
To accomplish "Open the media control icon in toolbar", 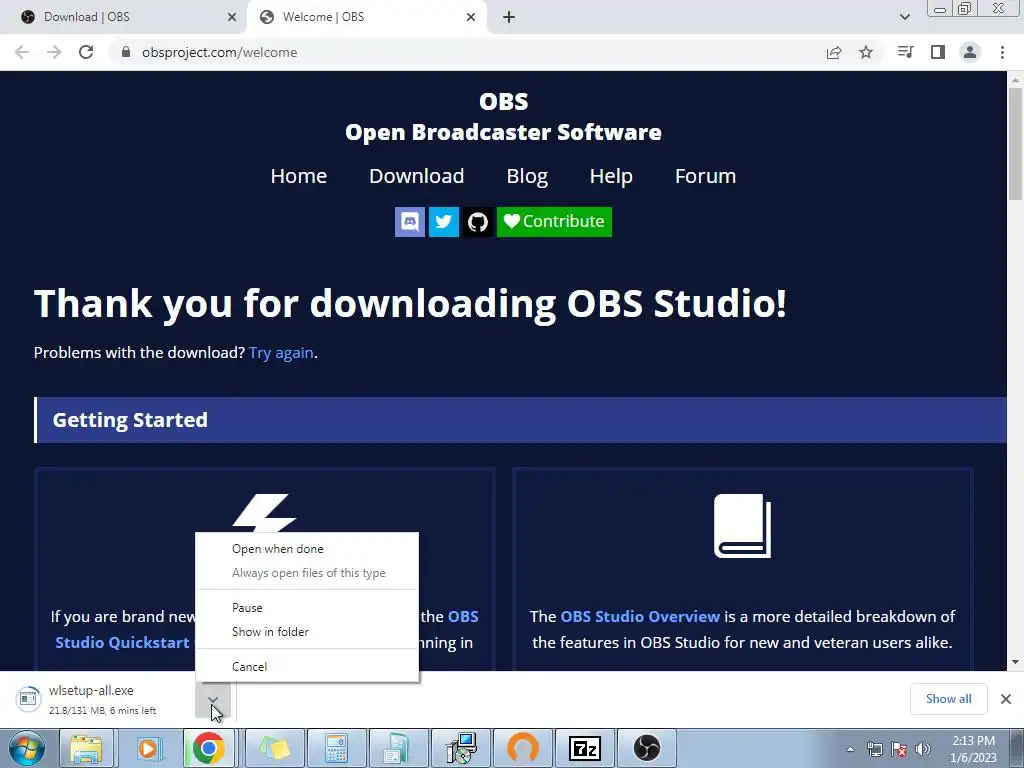I will (x=905, y=52).
